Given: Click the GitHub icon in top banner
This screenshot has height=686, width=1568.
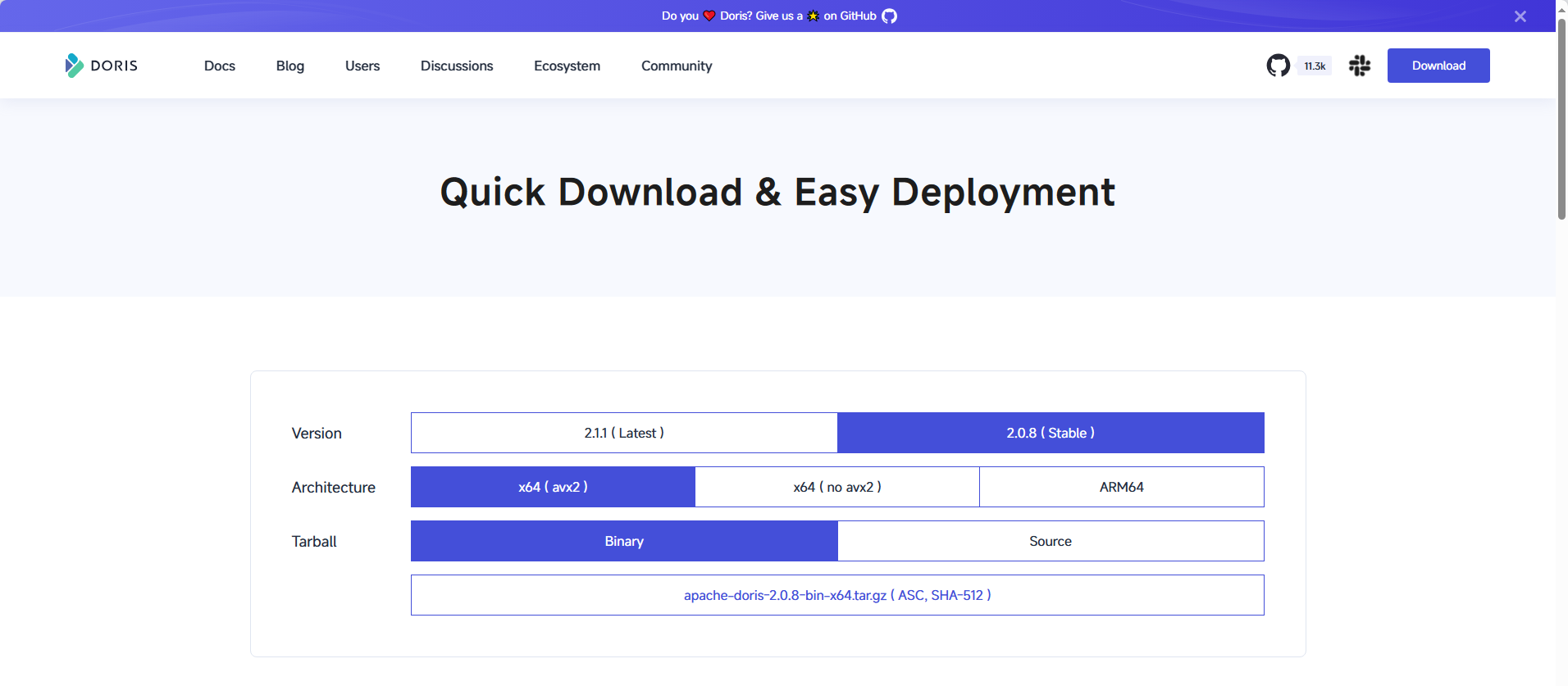Looking at the screenshot, I should (889, 16).
